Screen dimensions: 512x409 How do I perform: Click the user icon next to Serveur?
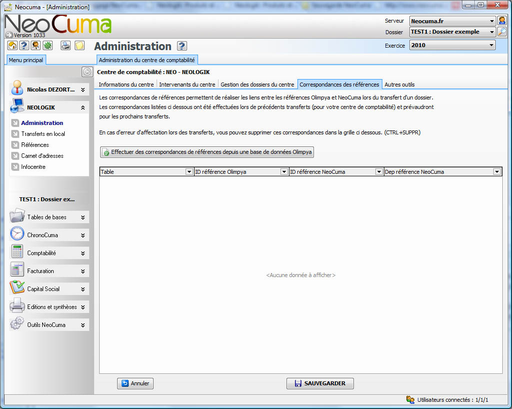point(502,21)
